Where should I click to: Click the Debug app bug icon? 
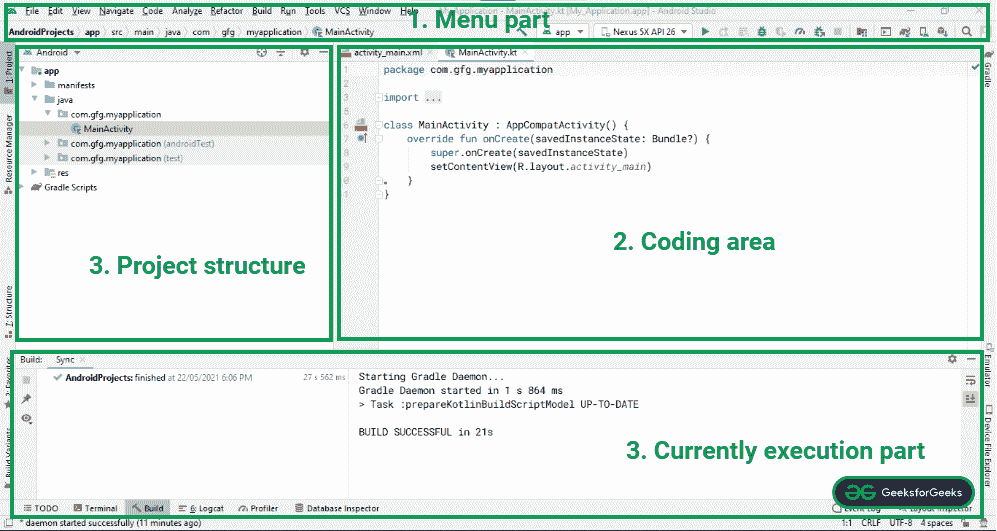pyautogui.click(x=763, y=32)
